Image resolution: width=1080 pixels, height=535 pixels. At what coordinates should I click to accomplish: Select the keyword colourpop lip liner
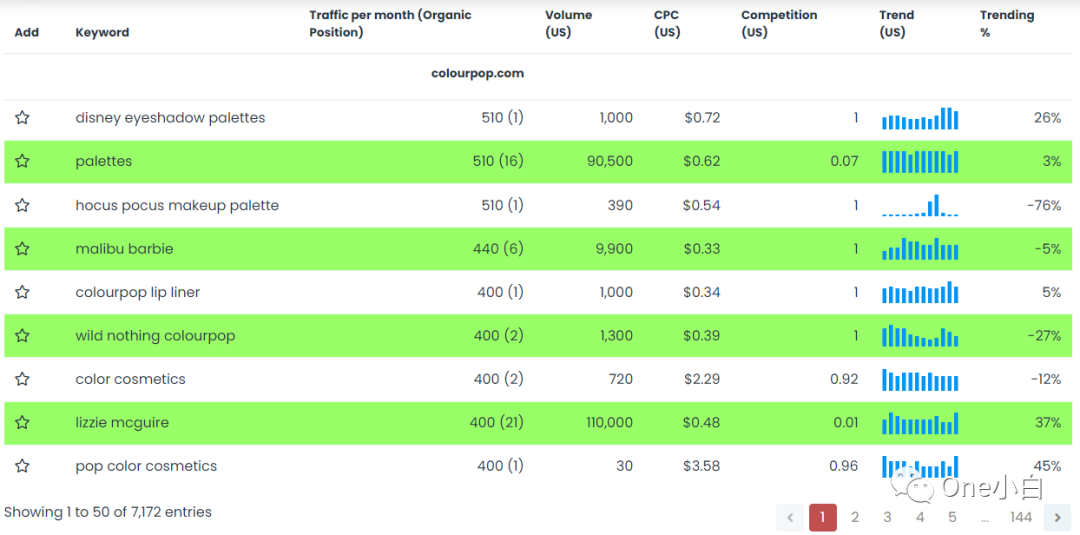137,292
